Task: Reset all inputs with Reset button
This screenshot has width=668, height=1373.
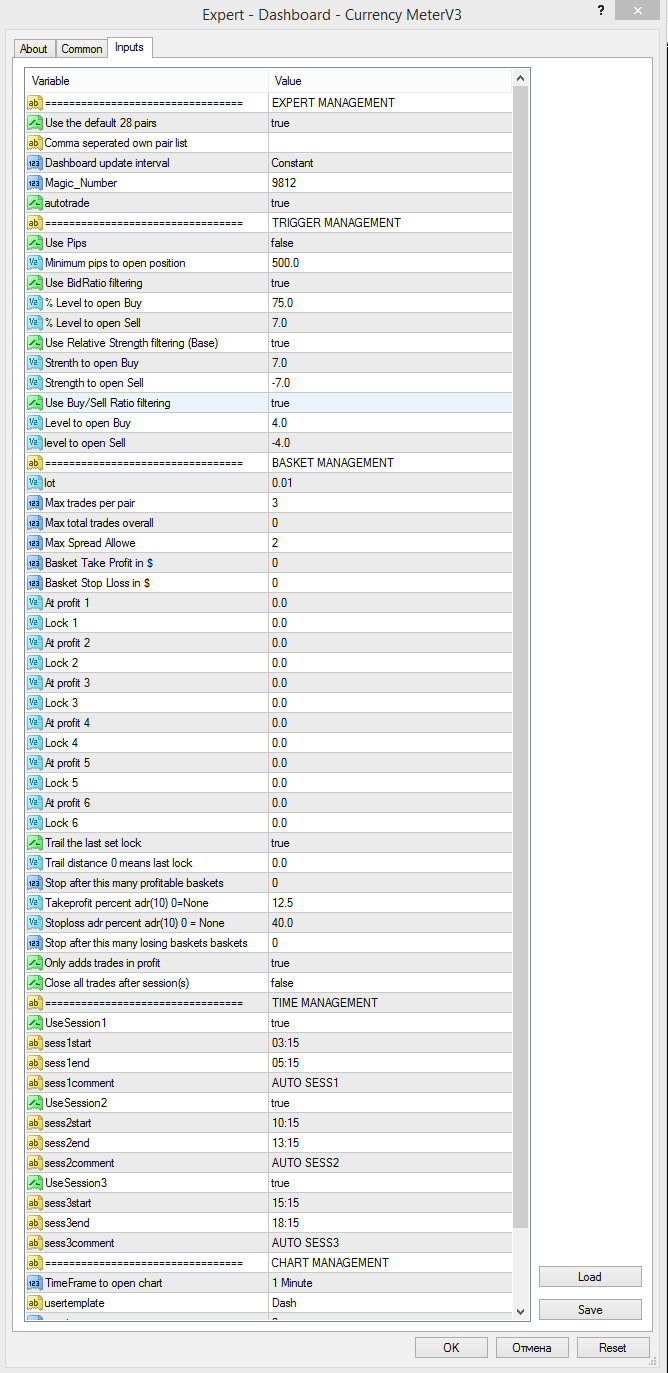Action: (613, 1348)
